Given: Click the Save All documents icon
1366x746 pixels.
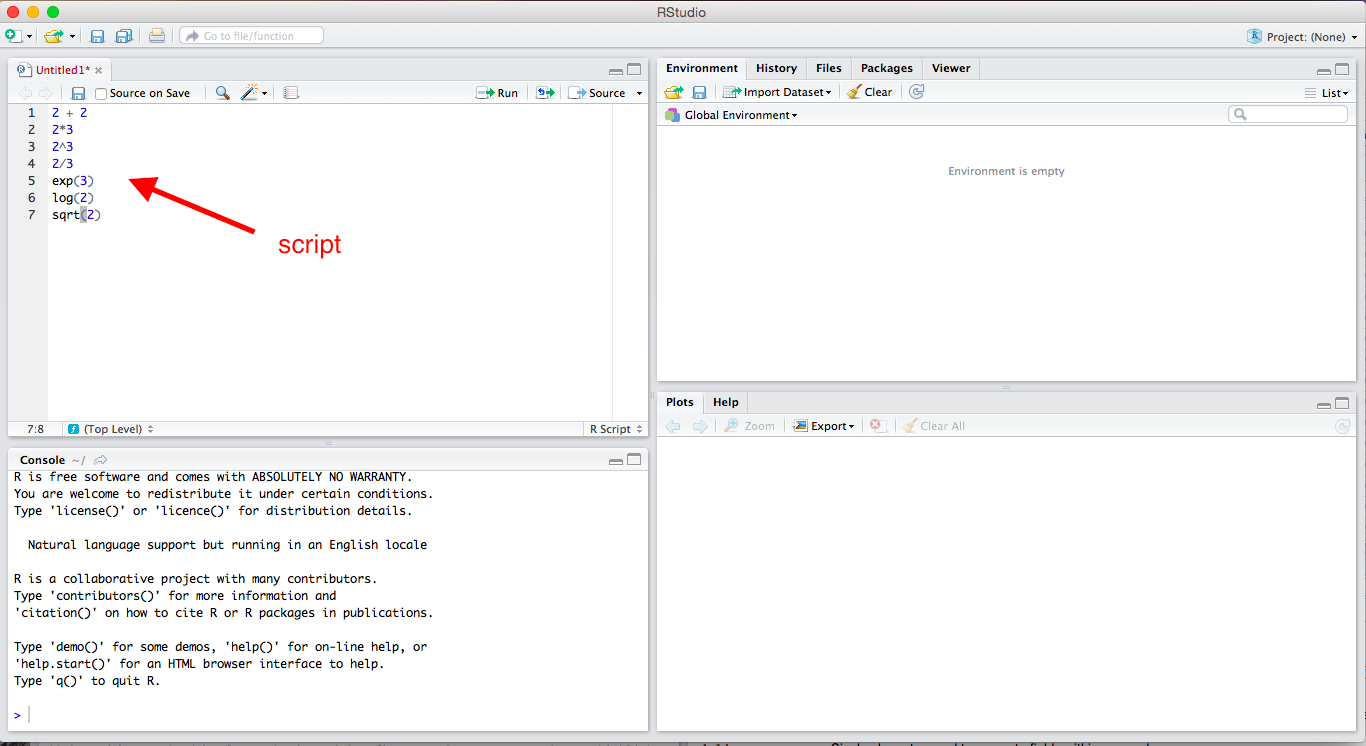Looking at the screenshot, I should [124, 36].
